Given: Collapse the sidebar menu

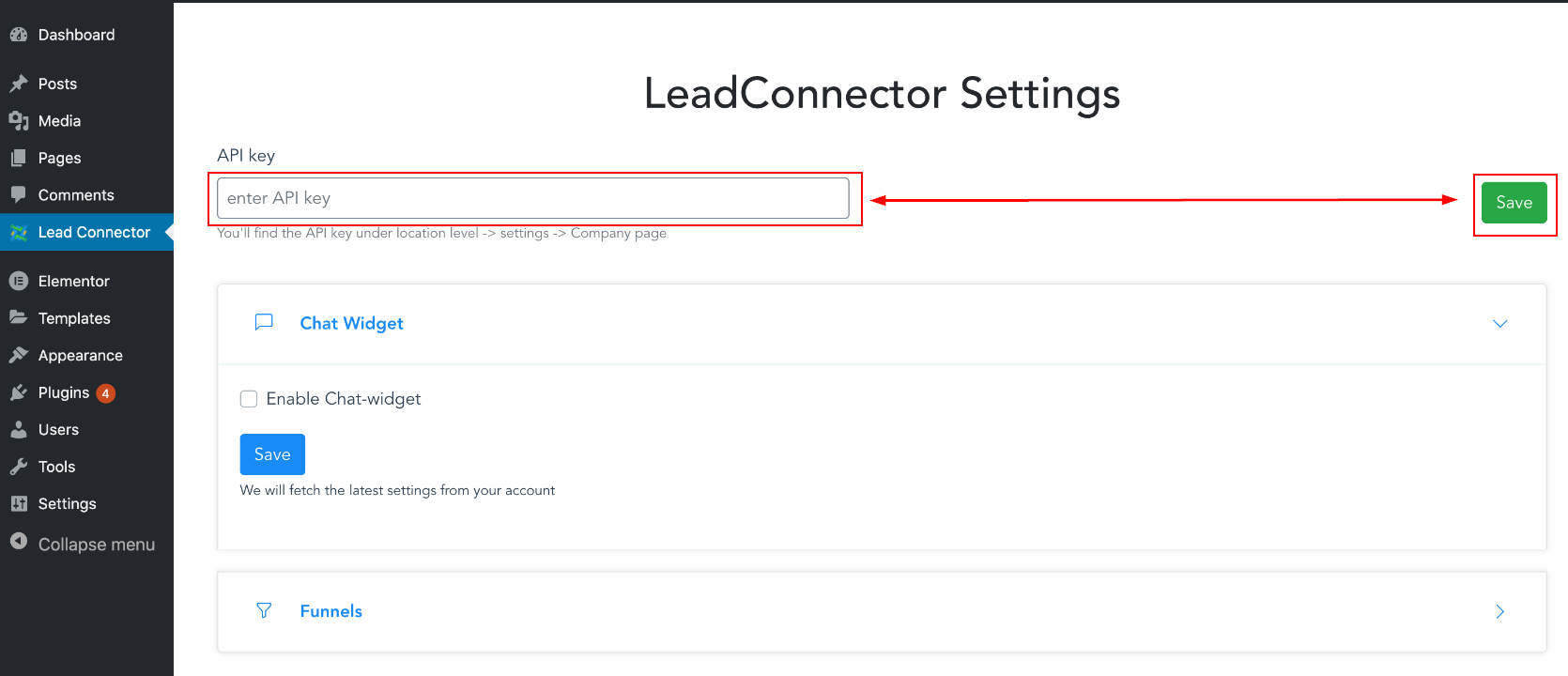Looking at the screenshot, I should (x=83, y=545).
